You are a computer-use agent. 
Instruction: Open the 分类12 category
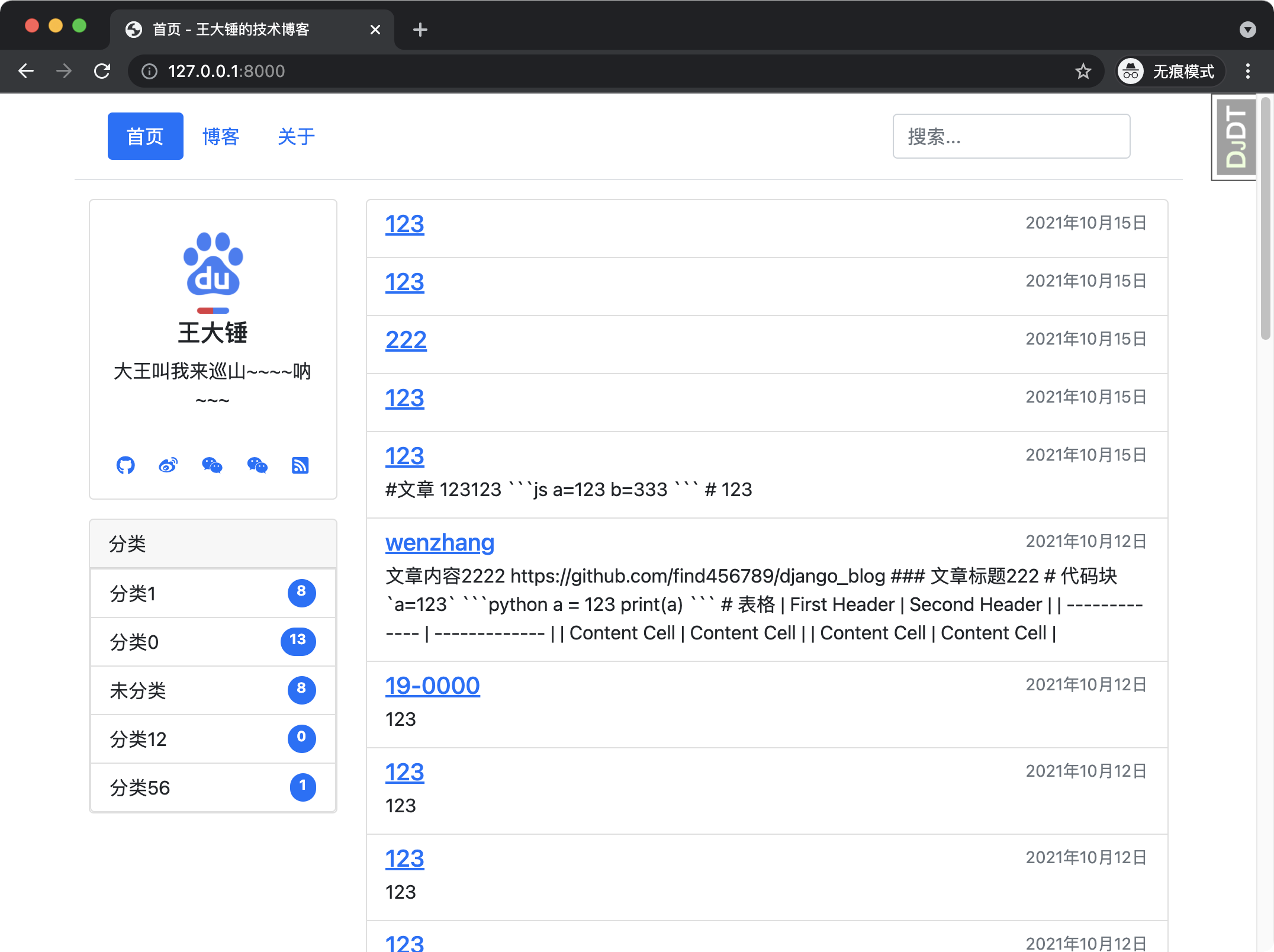coord(213,739)
